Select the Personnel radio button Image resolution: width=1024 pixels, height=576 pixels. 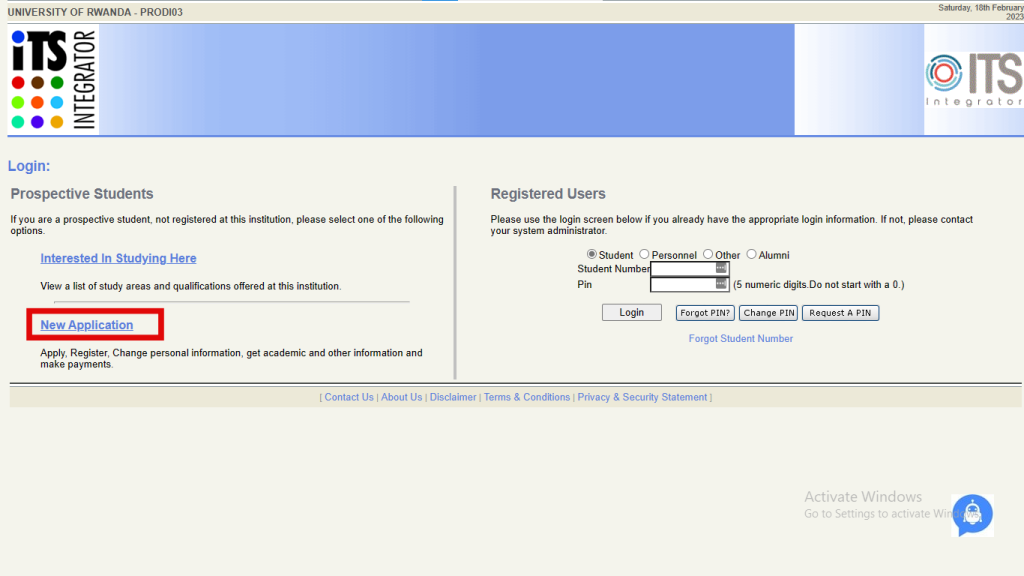point(644,254)
